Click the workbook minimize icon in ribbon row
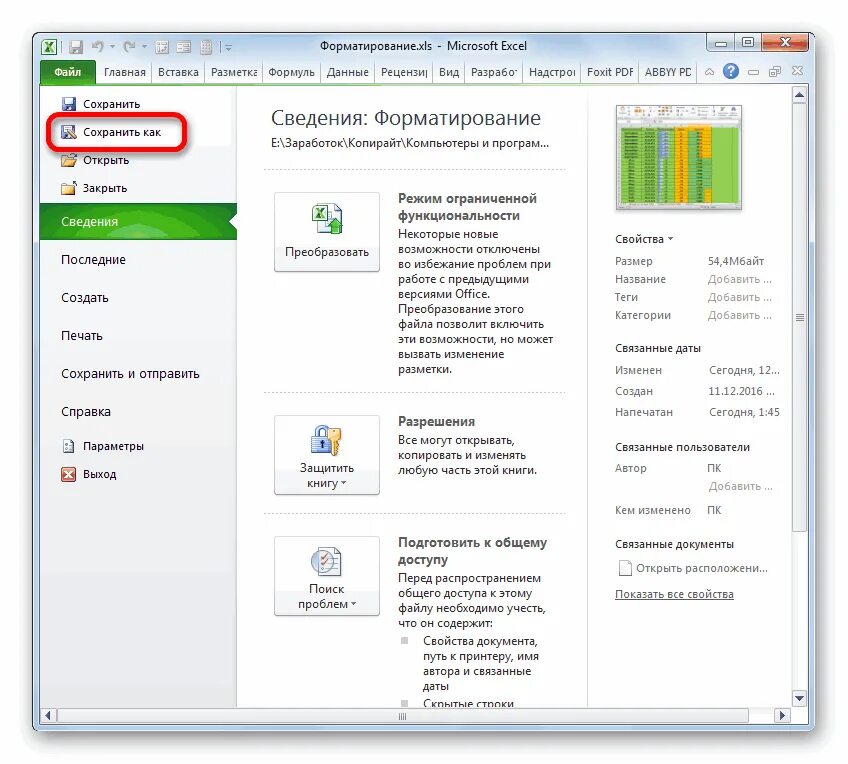The height and width of the screenshot is (764, 848). tap(753, 72)
